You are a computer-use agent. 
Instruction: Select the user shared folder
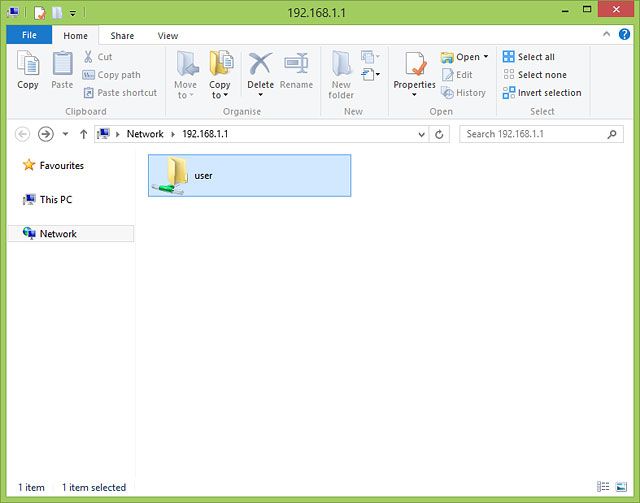(249, 176)
